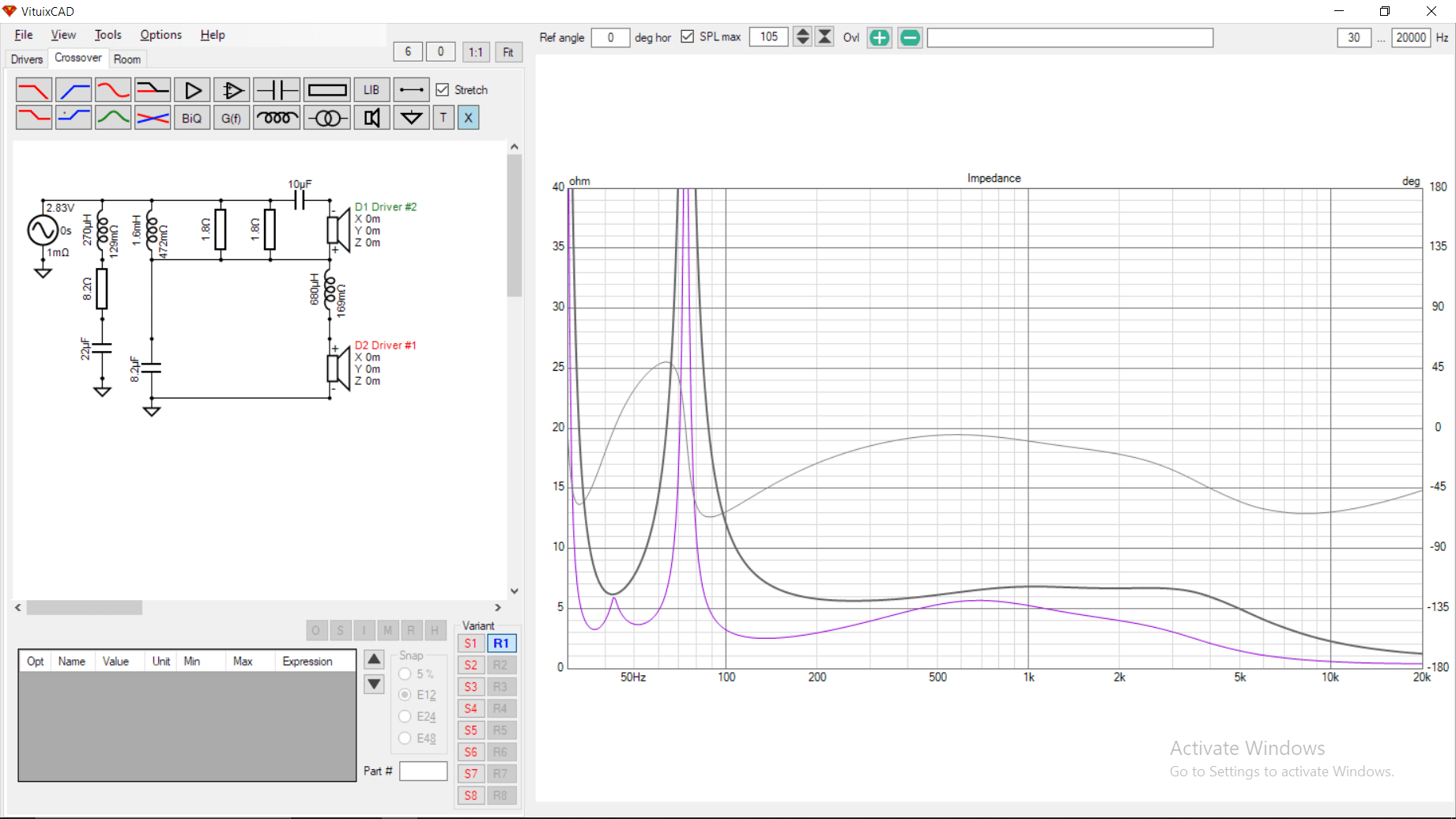Select the red all-pass S-curve block
Image resolution: width=1456 pixels, height=819 pixels.
coord(113,90)
